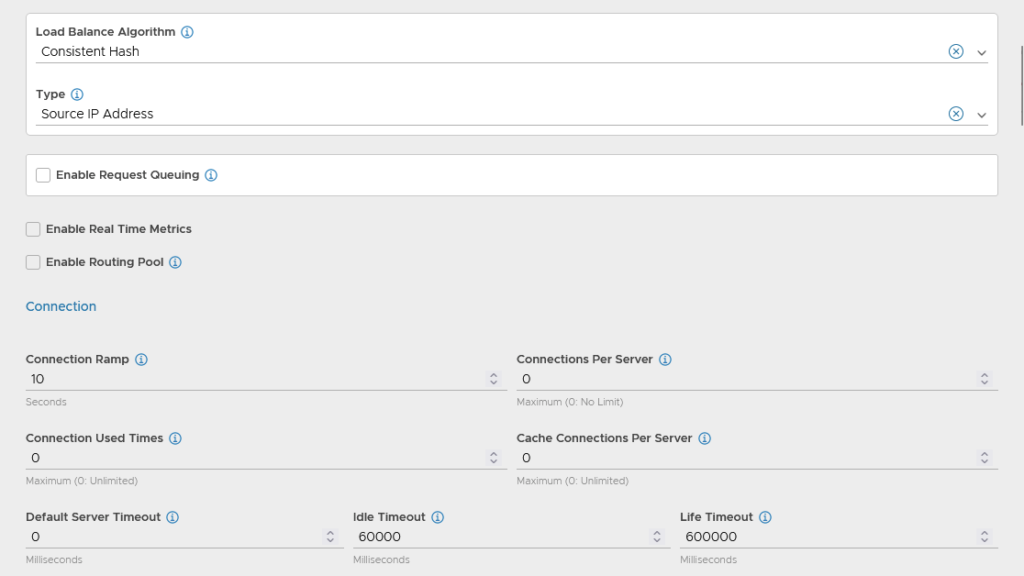Viewport: 1024px width, 576px height.
Task: Clear the Source IP Address selection
Action: tap(955, 114)
